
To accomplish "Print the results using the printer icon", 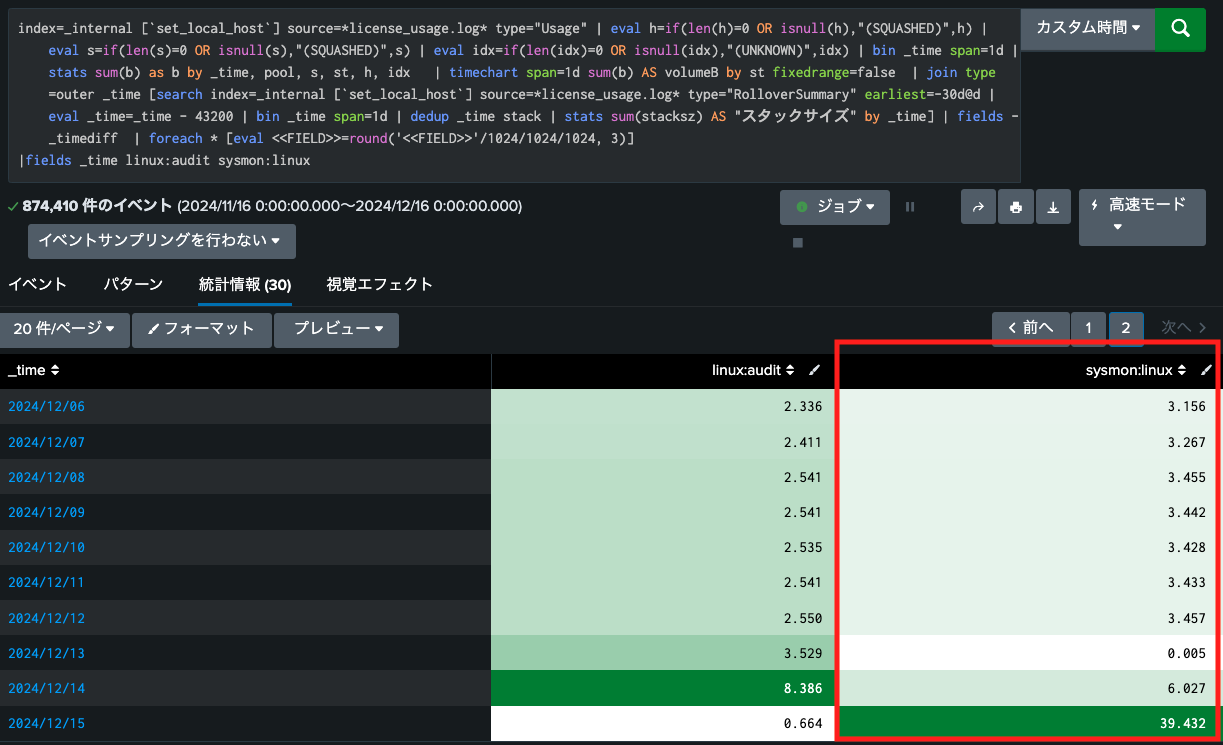I will 1015,207.
